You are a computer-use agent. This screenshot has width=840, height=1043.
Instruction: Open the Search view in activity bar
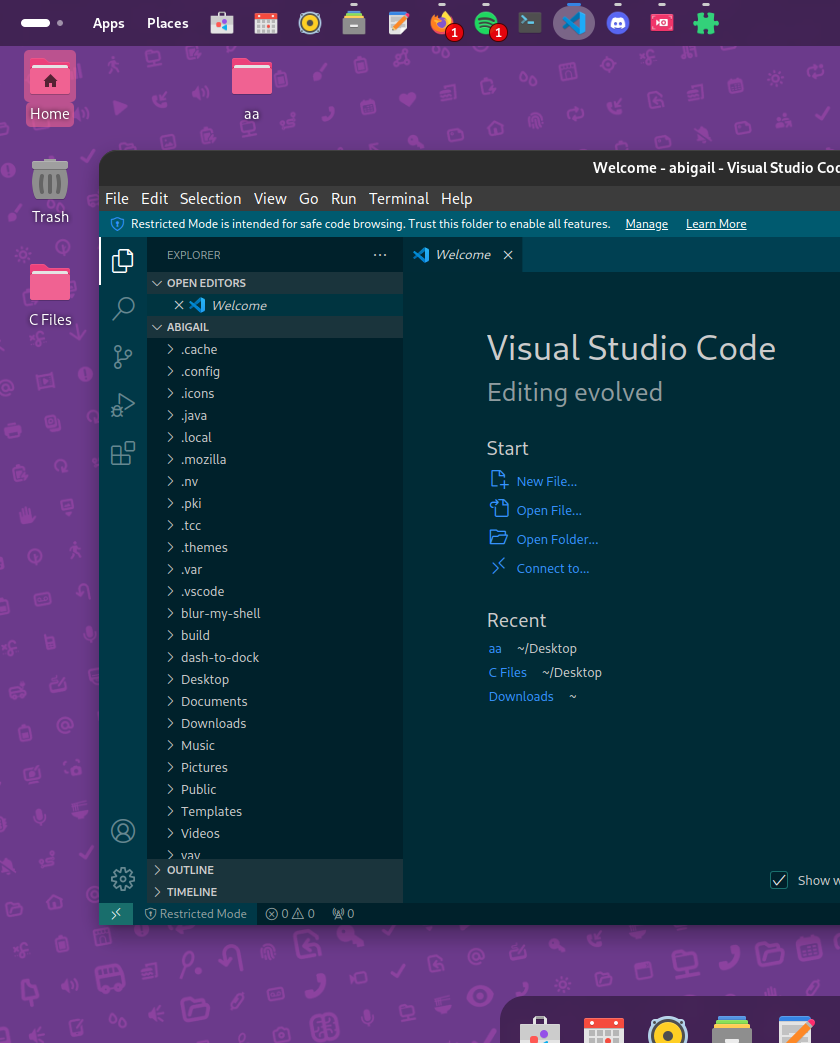coord(123,308)
